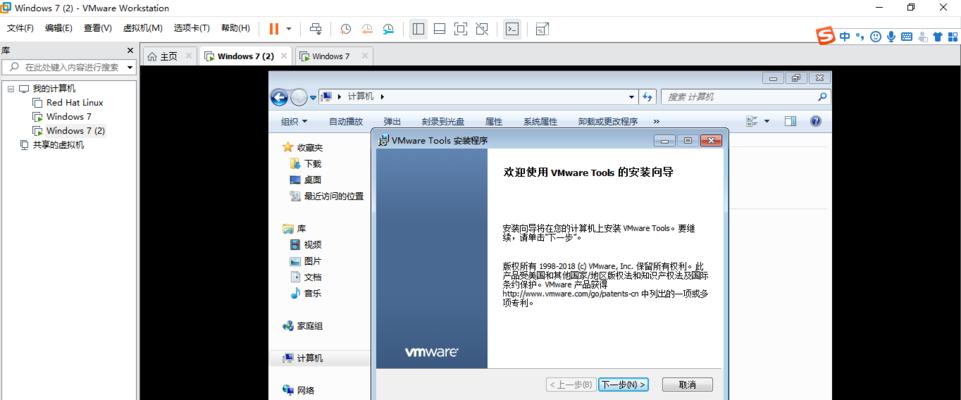The height and width of the screenshot is (400, 961).
Task: Toggle the thumbnail bar view icon
Action: point(439,28)
